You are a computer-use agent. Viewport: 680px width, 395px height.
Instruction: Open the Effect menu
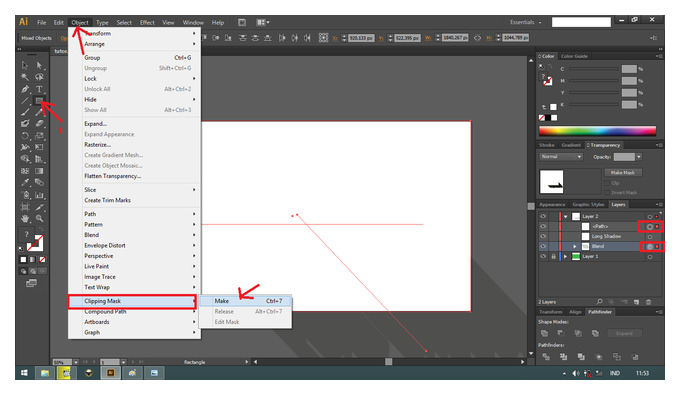(147, 22)
